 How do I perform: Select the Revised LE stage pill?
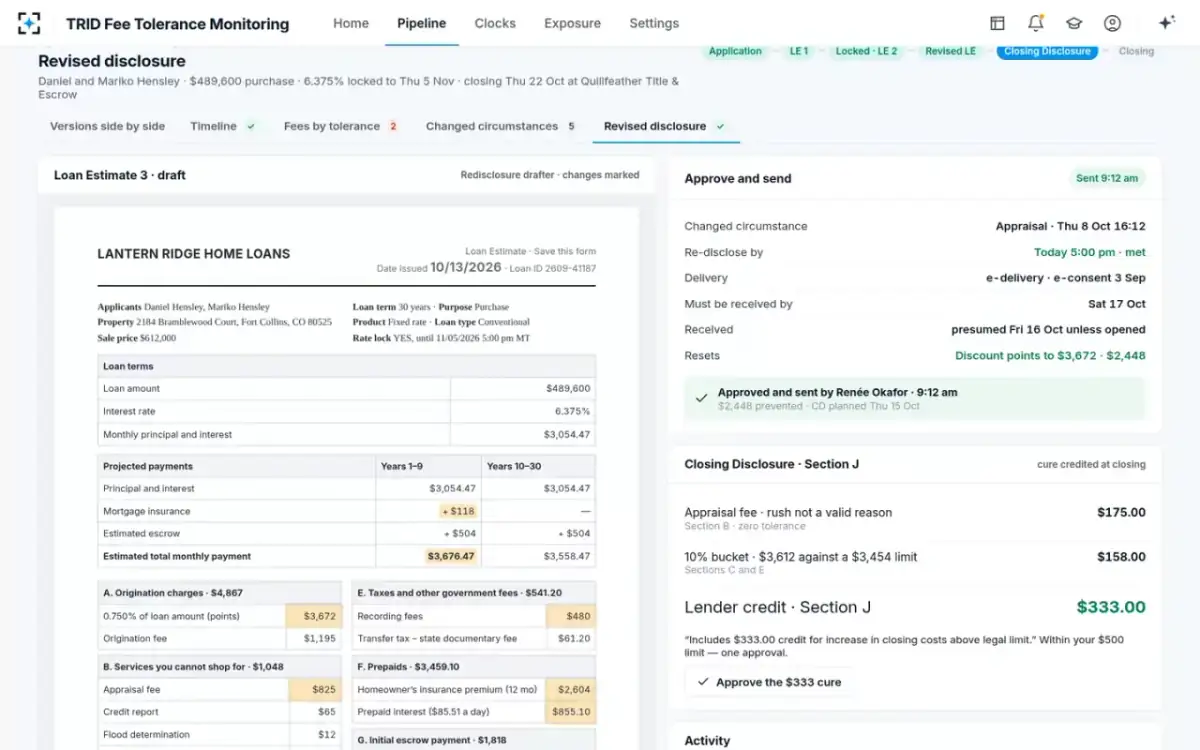click(950, 51)
